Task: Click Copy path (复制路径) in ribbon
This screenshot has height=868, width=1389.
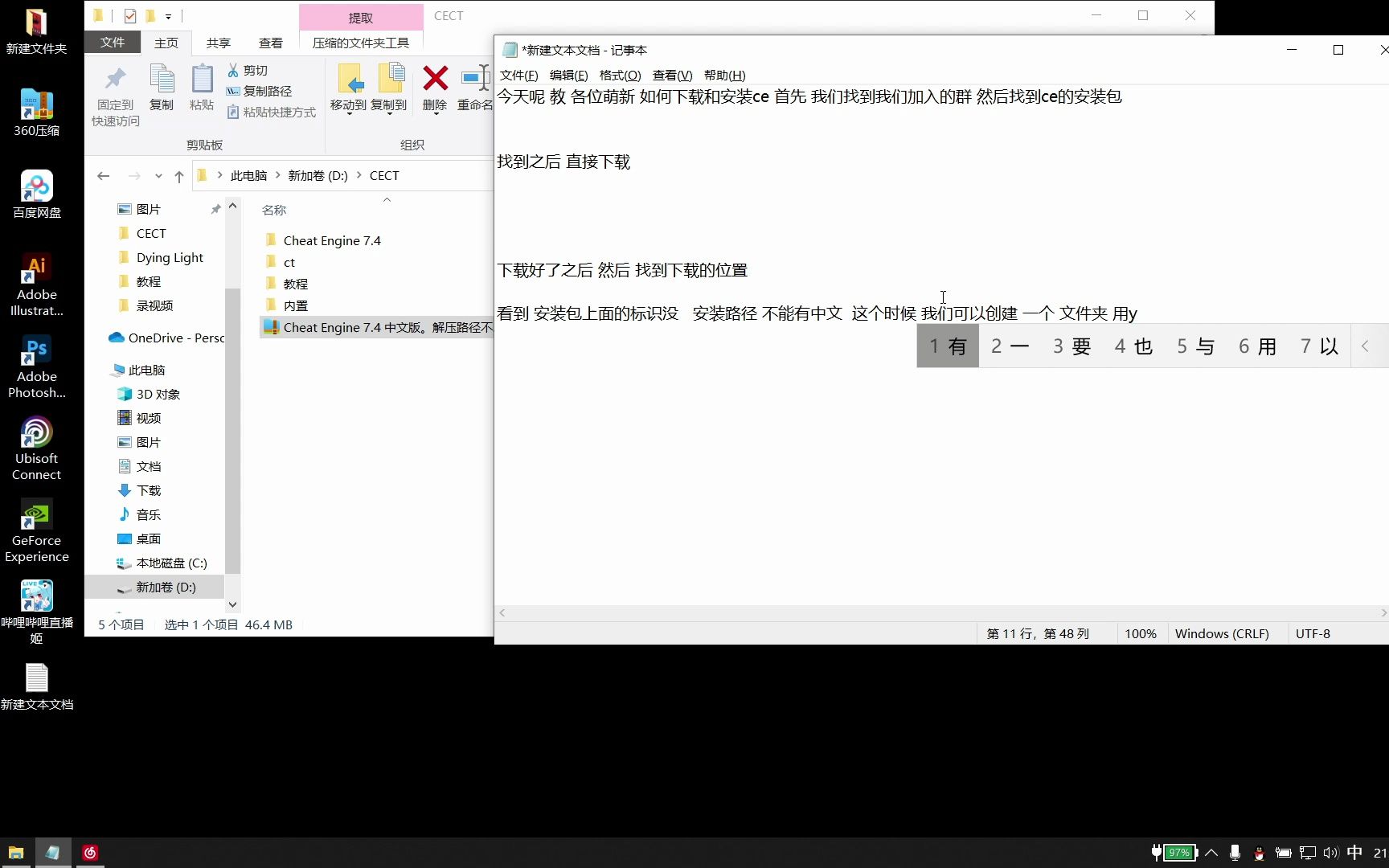Action: pyautogui.click(x=259, y=92)
